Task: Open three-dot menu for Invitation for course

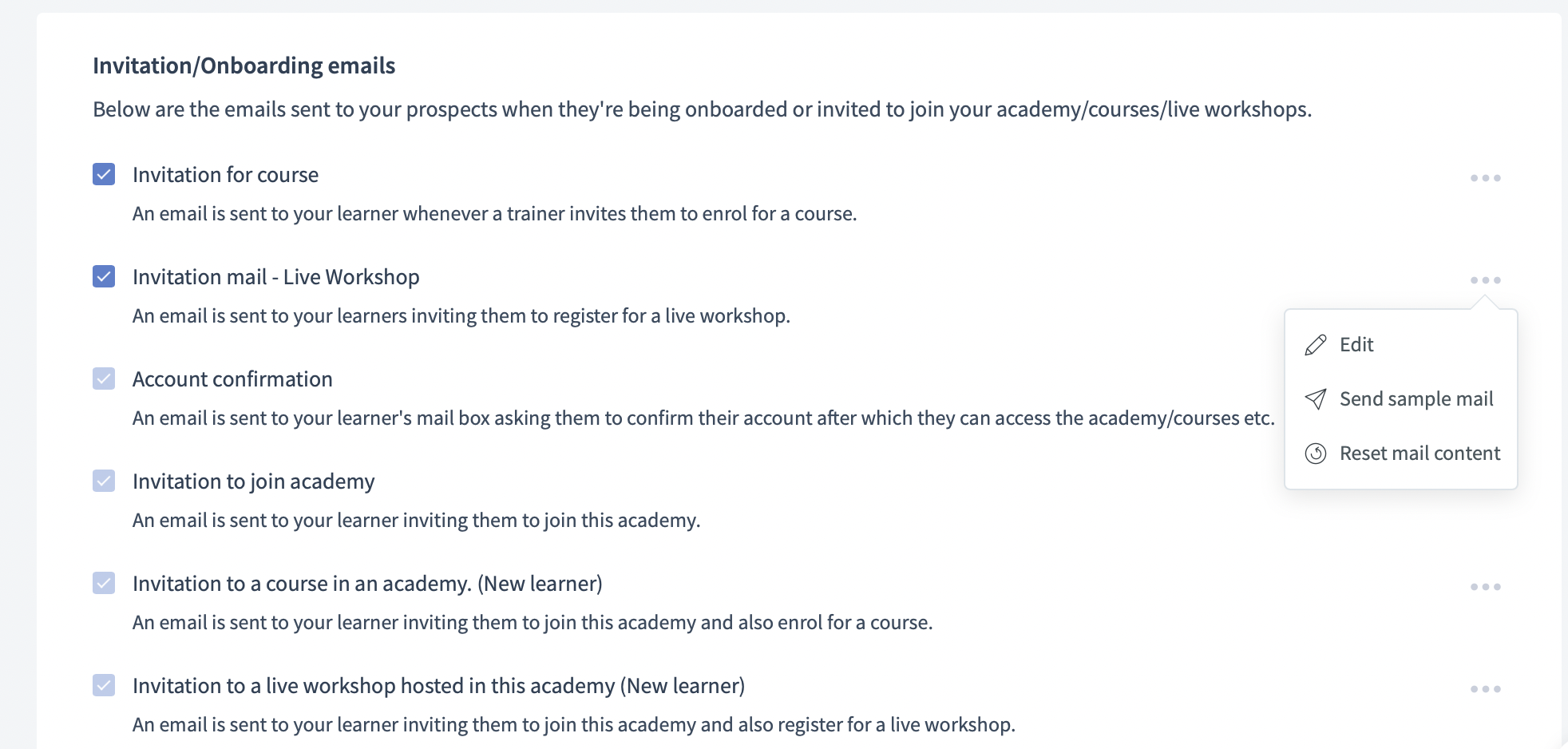Action: click(1485, 178)
